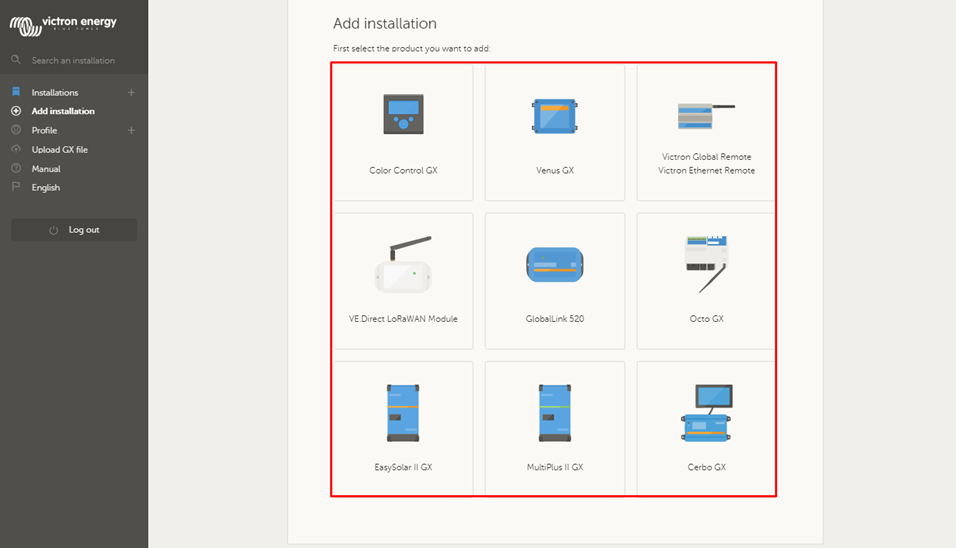Choose the MultiPlus II GX icon
Image resolution: width=956 pixels, height=548 pixels.
(554, 412)
